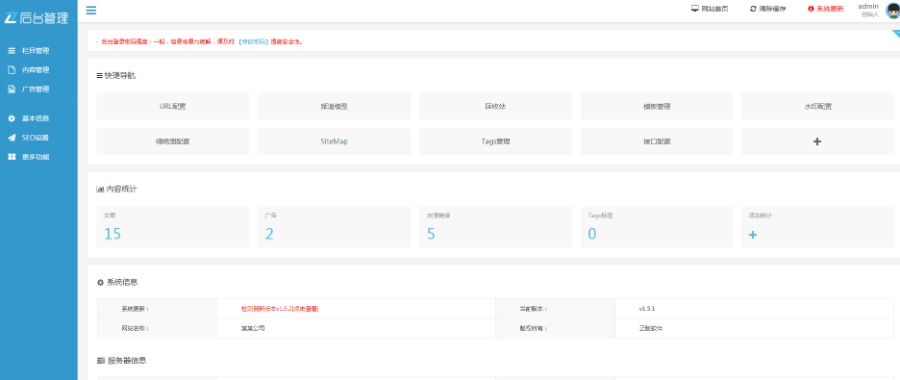Click the 快捷导航 section heading
This screenshot has height=380, width=900.
pos(117,75)
